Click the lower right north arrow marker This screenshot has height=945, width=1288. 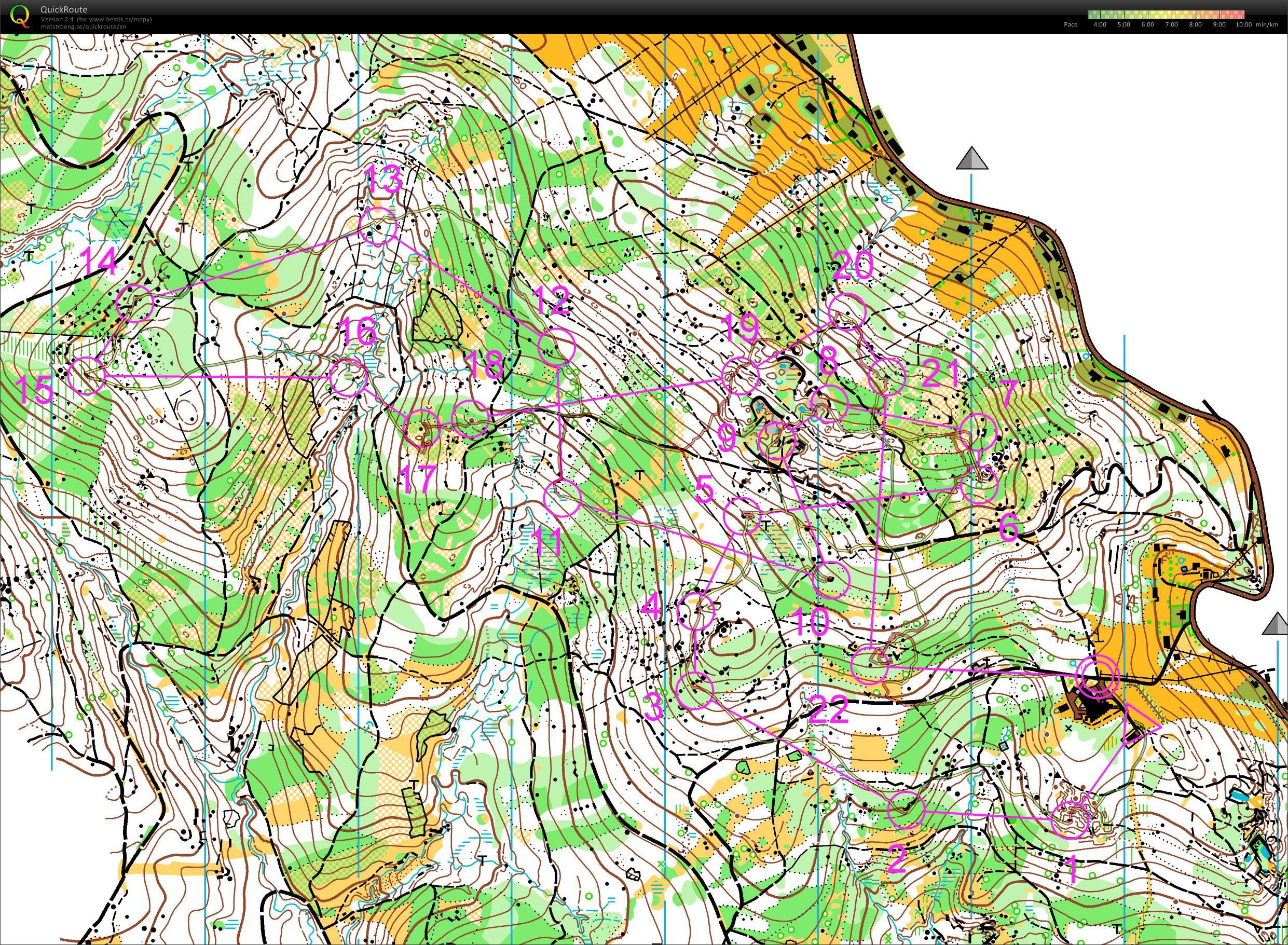1277,624
